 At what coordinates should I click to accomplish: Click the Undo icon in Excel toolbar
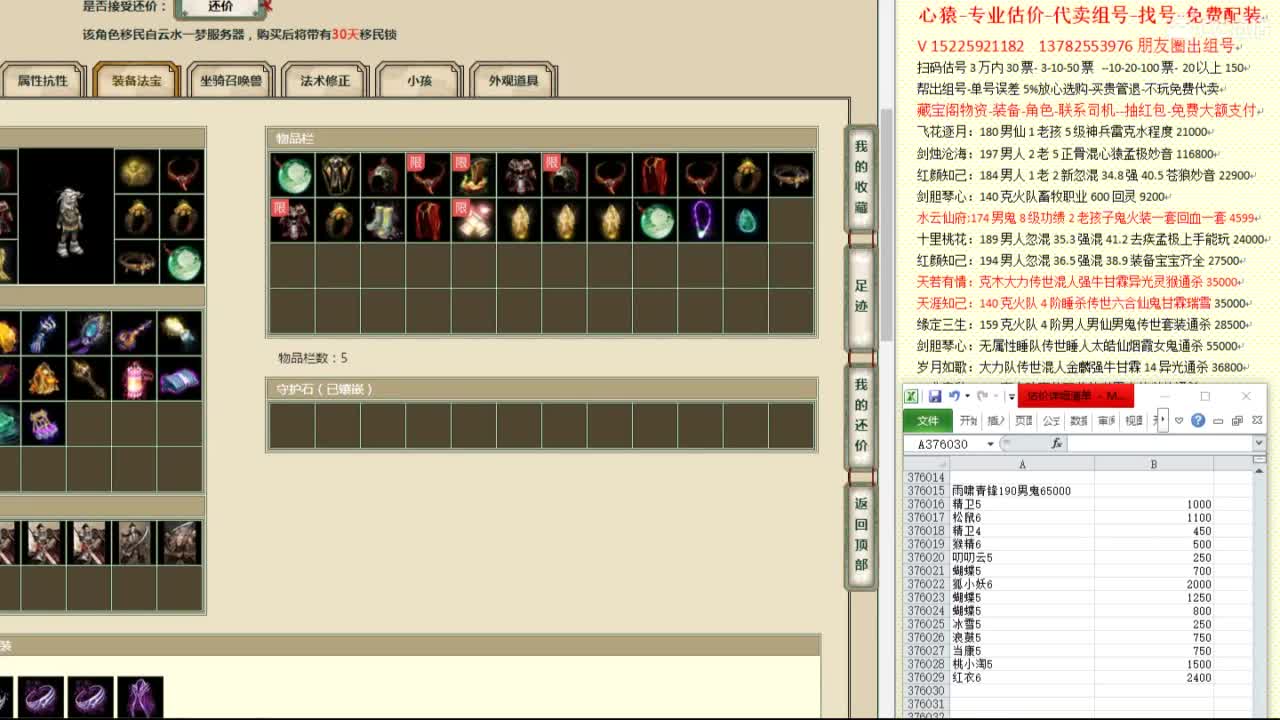(955, 396)
